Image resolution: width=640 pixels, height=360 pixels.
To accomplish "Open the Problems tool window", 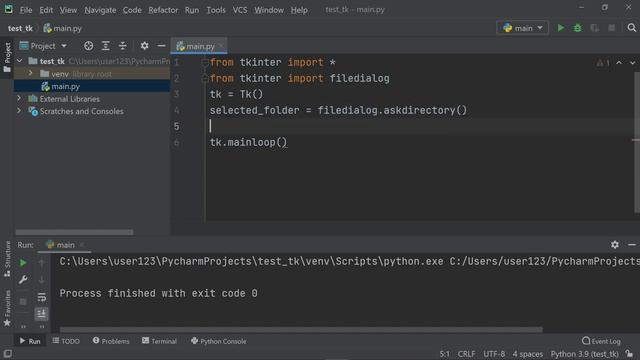I will (111, 341).
